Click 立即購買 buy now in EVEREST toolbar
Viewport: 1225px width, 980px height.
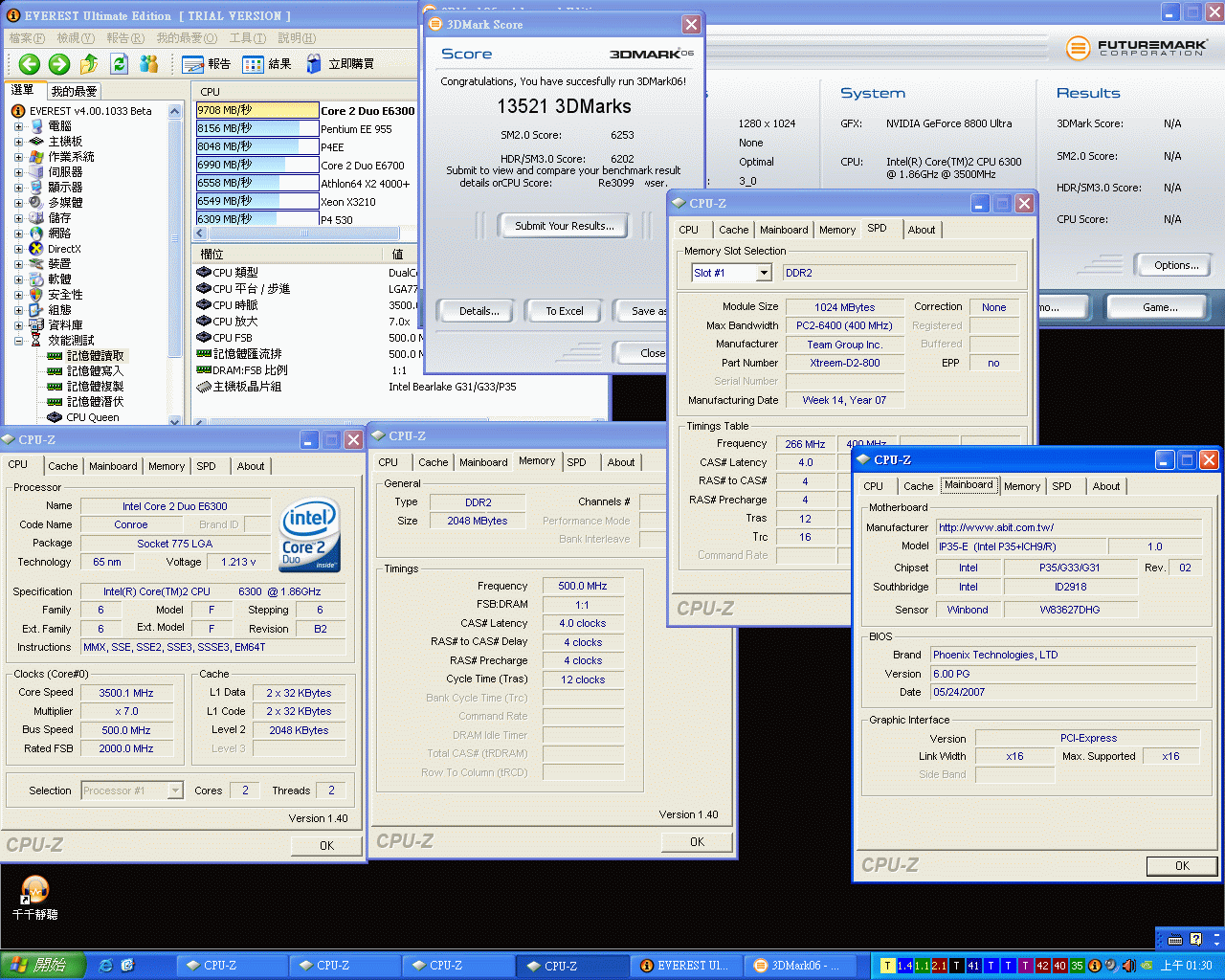pyautogui.click(x=340, y=64)
